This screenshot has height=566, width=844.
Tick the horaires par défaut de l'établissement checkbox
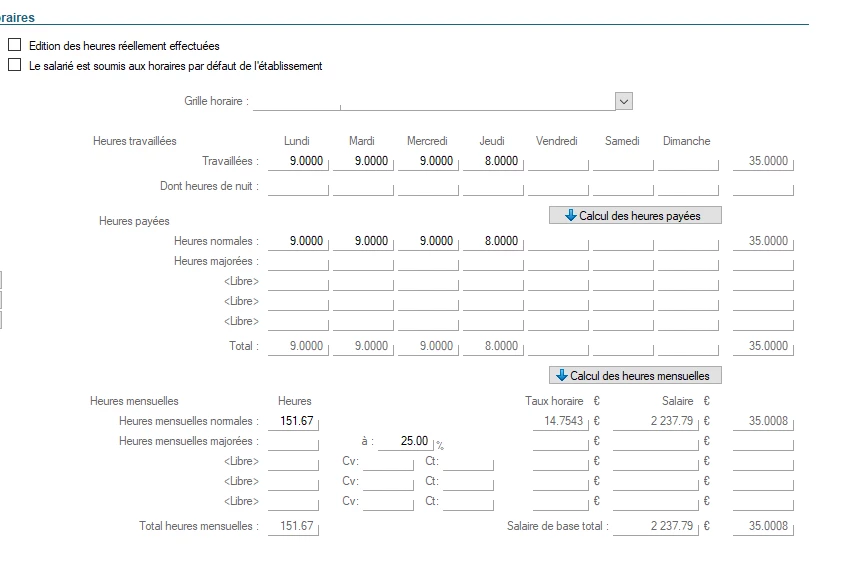[x=15, y=65]
